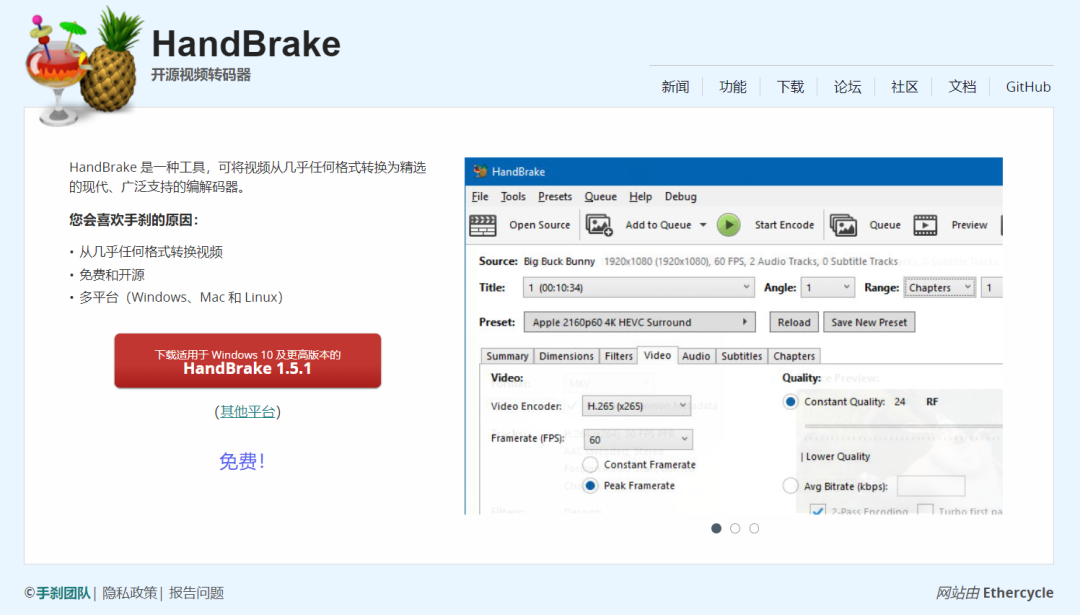1080x615 pixels.
Task: Click the Reload button
Action: click(x=794, y=322)
